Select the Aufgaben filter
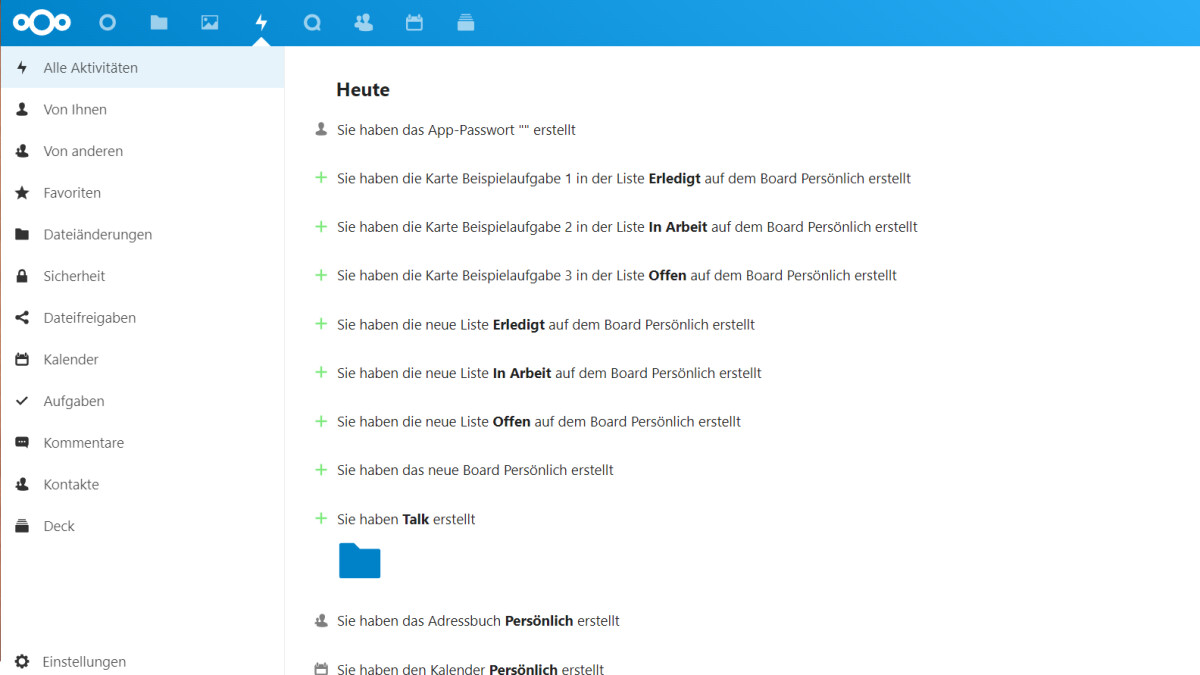 tap(142, 401)
